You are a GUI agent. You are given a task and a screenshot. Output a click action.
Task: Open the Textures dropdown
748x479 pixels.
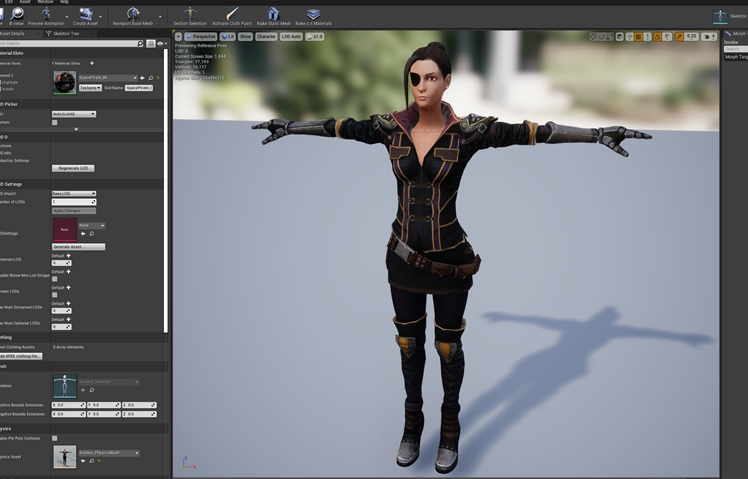pyautogui.click(x=90, y=88)
